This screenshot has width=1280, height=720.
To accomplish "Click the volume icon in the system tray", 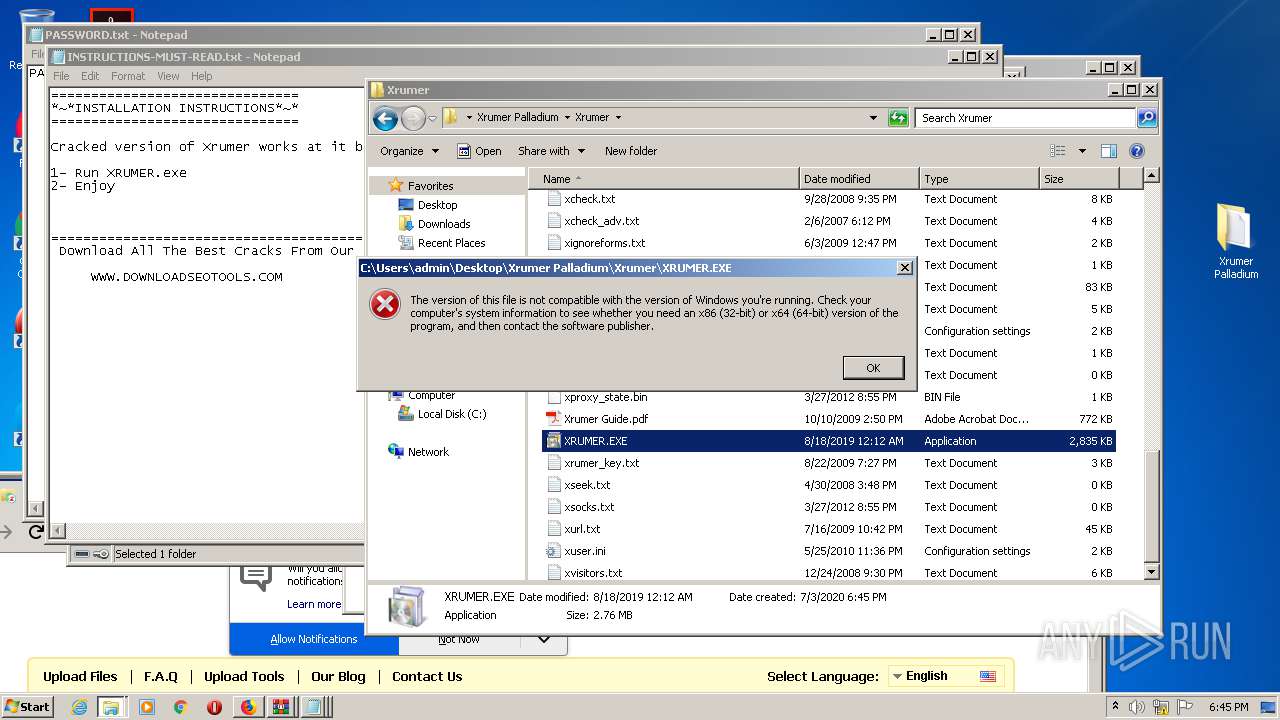I will coord(1138,707).
